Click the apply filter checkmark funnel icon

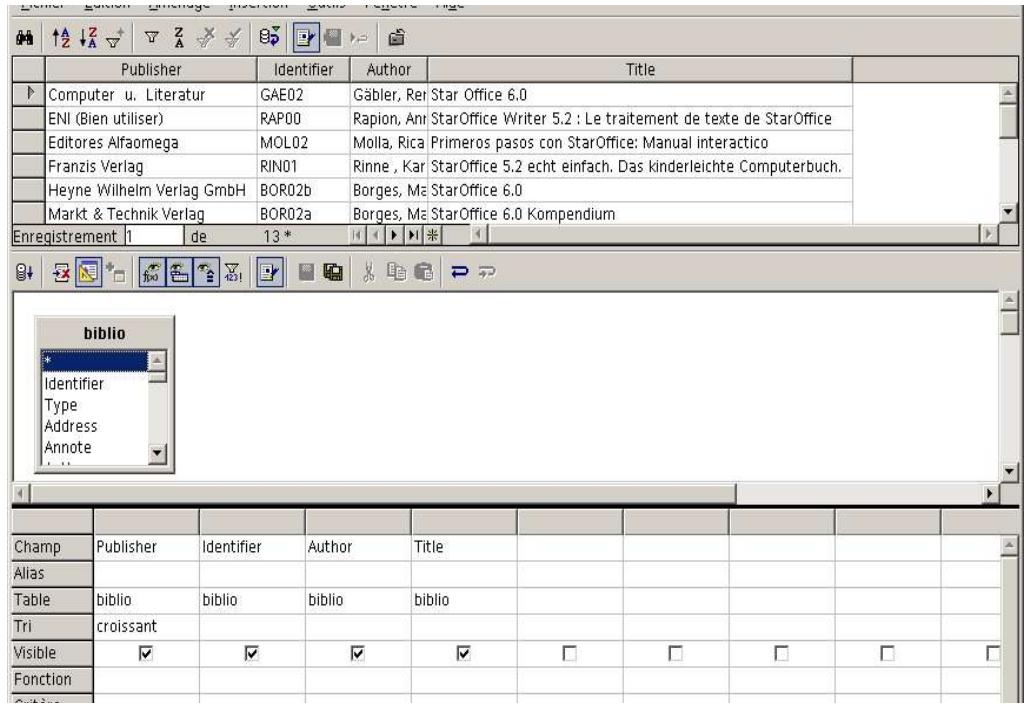point(232,38)
